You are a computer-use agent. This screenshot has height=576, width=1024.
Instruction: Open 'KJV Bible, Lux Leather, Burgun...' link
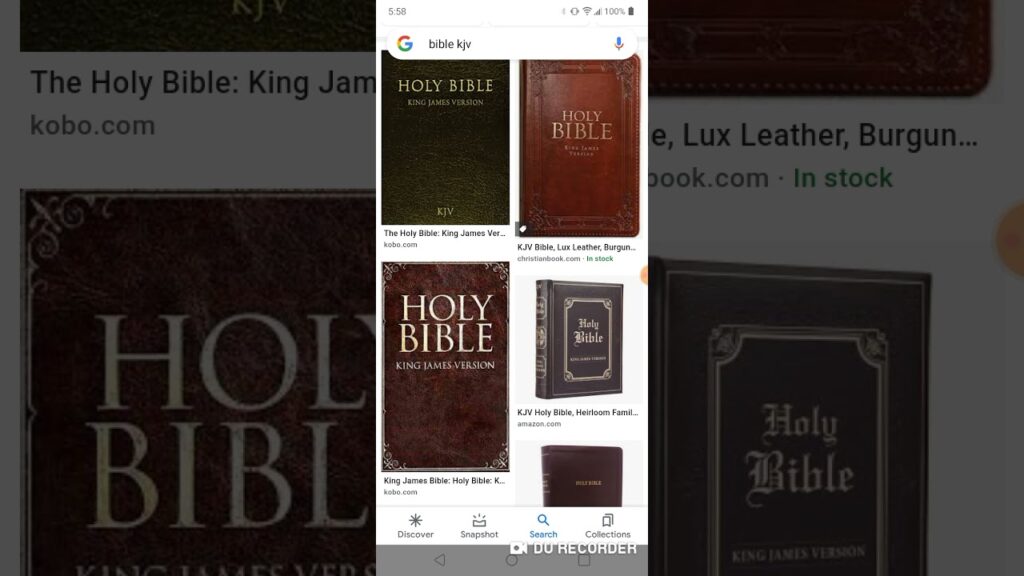[x=576, y=248]
